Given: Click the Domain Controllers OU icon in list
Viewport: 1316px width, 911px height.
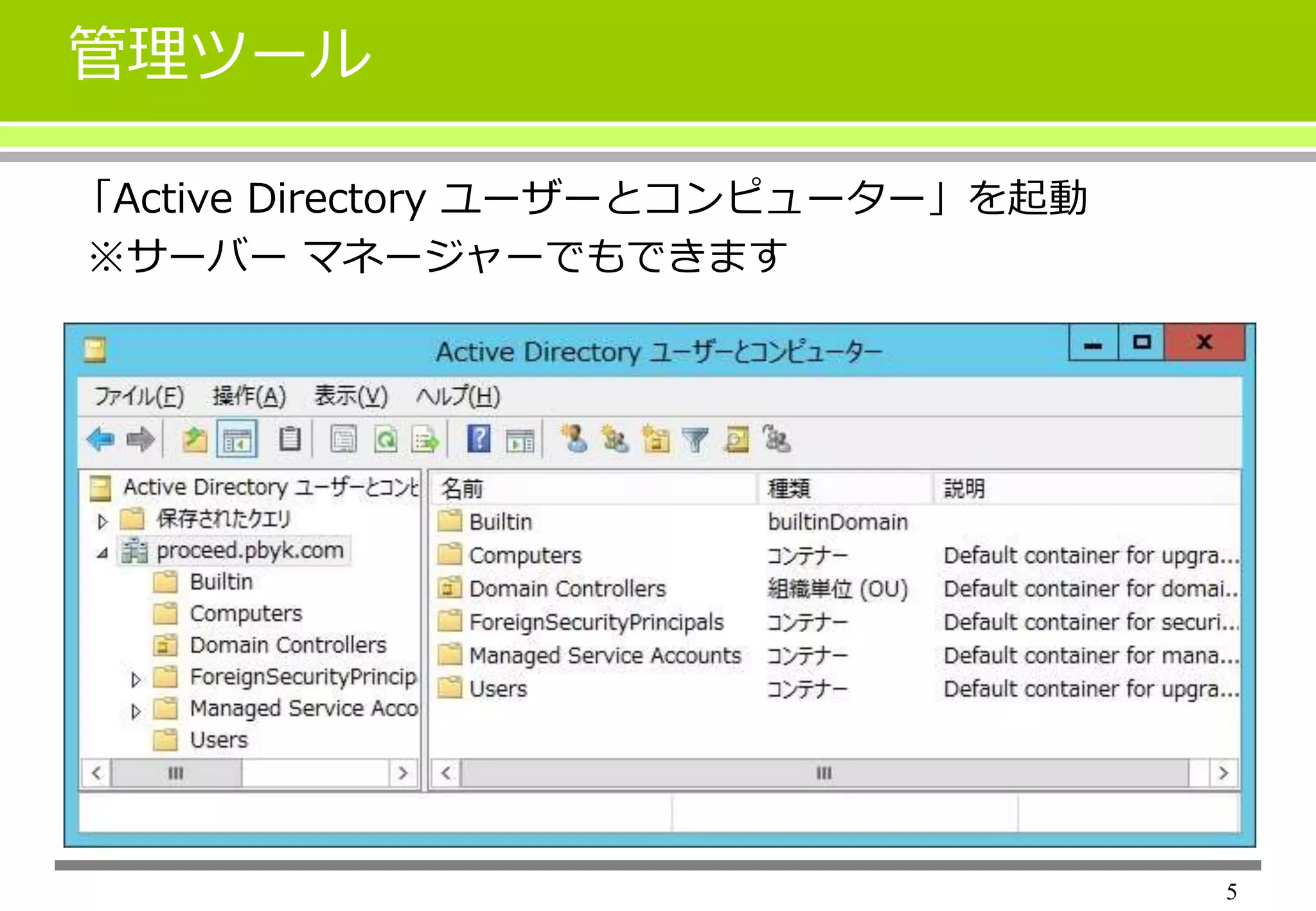Looking at the screenshot, I should coord(450,588).
